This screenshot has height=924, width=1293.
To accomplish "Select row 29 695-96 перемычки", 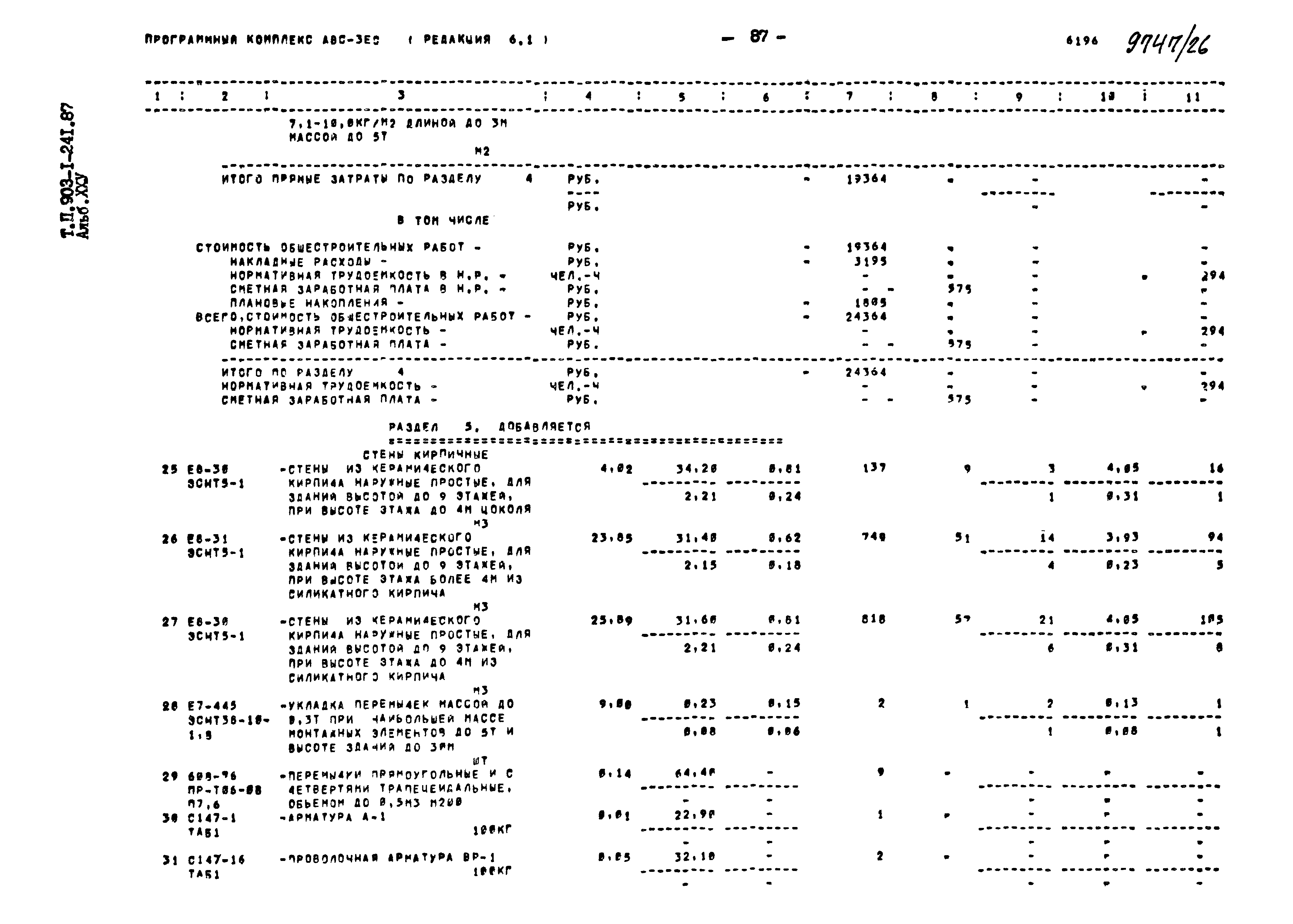I will click(x=400, y=776).
